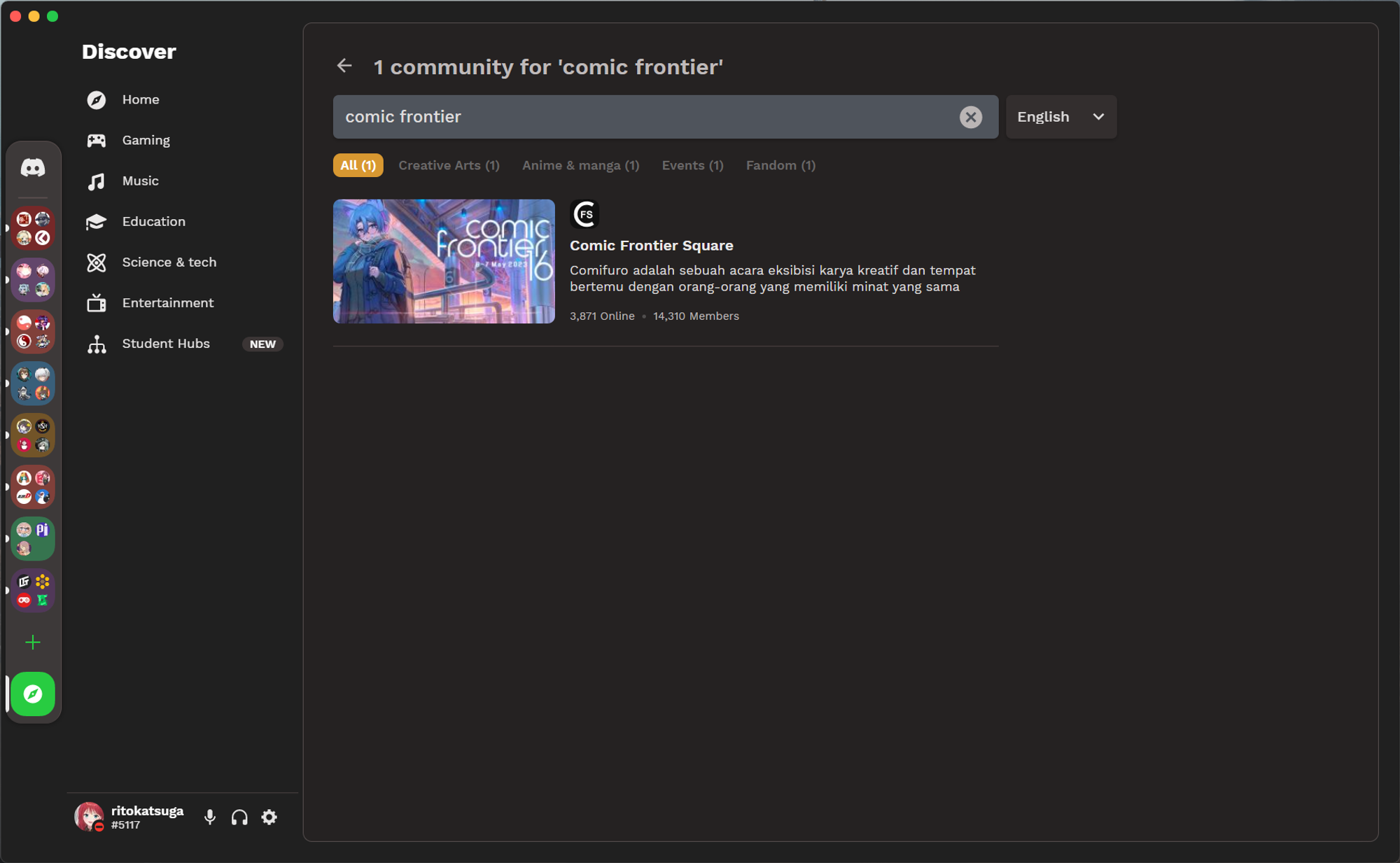Screen dimensions: 1400x863
Task: Select the Science & tech atom icon
Action: (x=97, y=262)
